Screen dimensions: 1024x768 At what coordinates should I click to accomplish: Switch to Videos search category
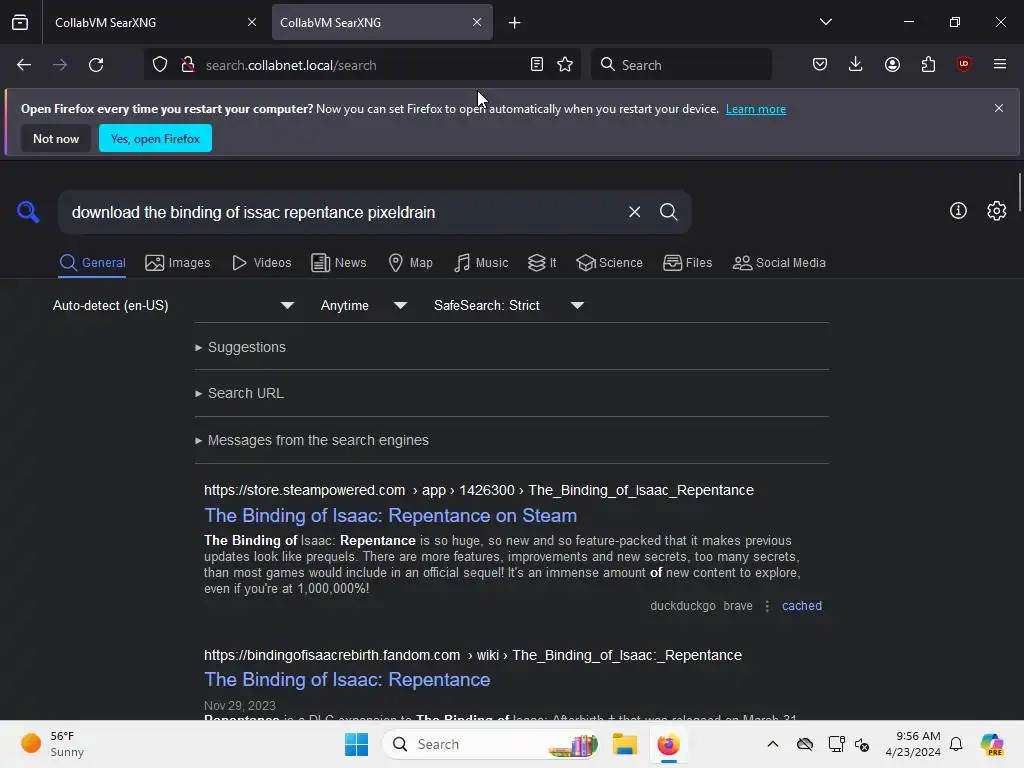(262, 263)
